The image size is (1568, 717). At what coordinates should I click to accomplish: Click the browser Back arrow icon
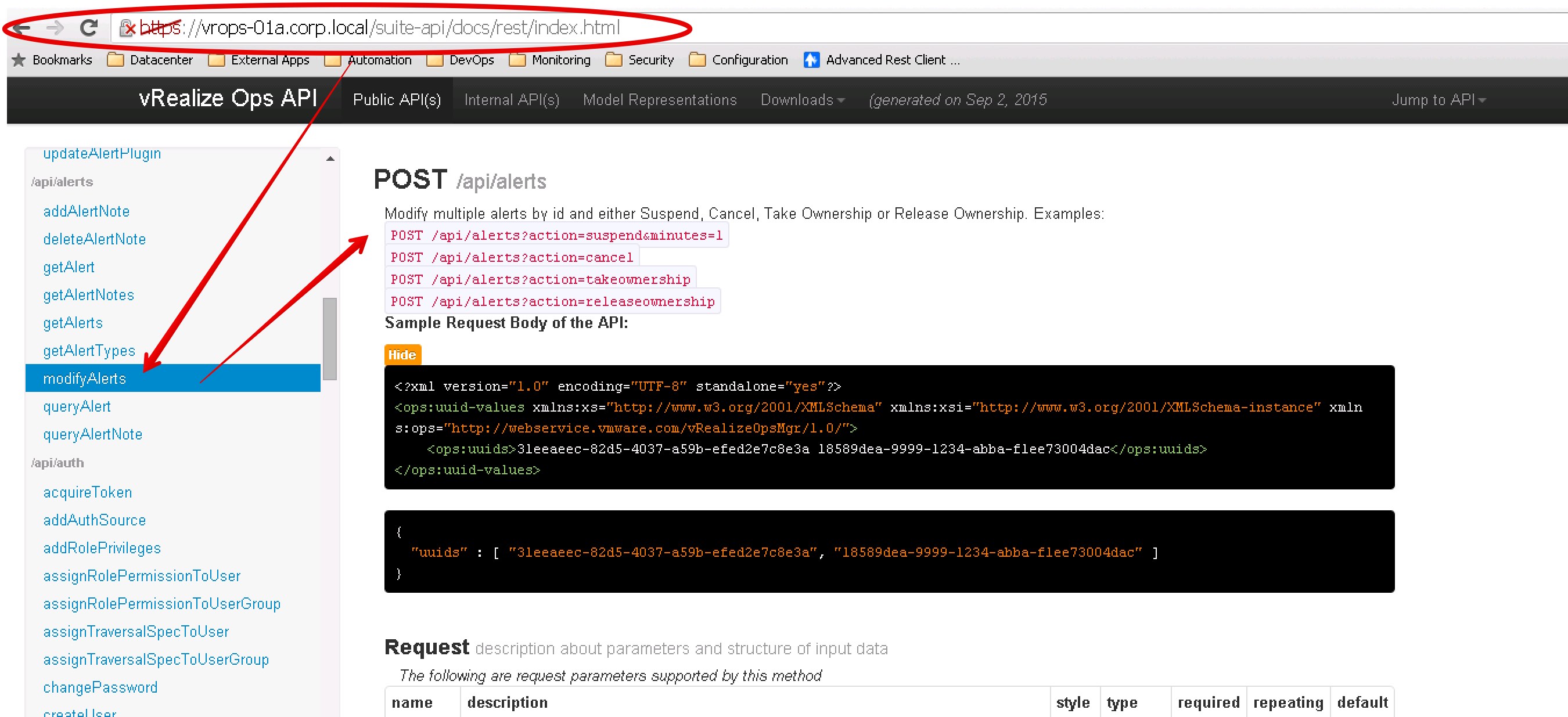click(x=21, y=27)
